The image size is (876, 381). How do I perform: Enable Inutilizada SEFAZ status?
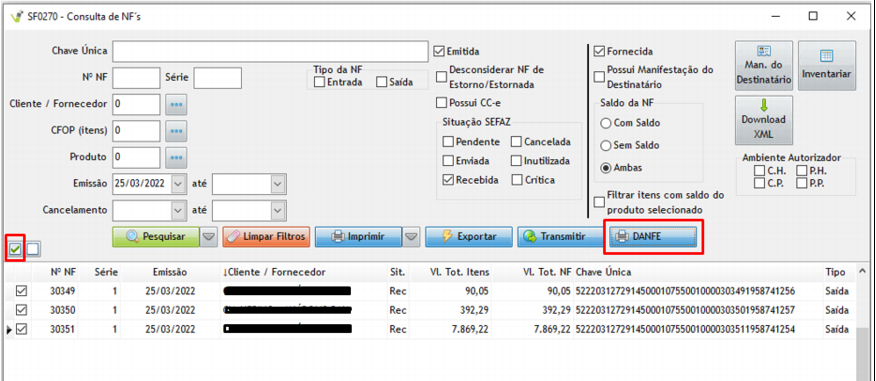point(516,161)
